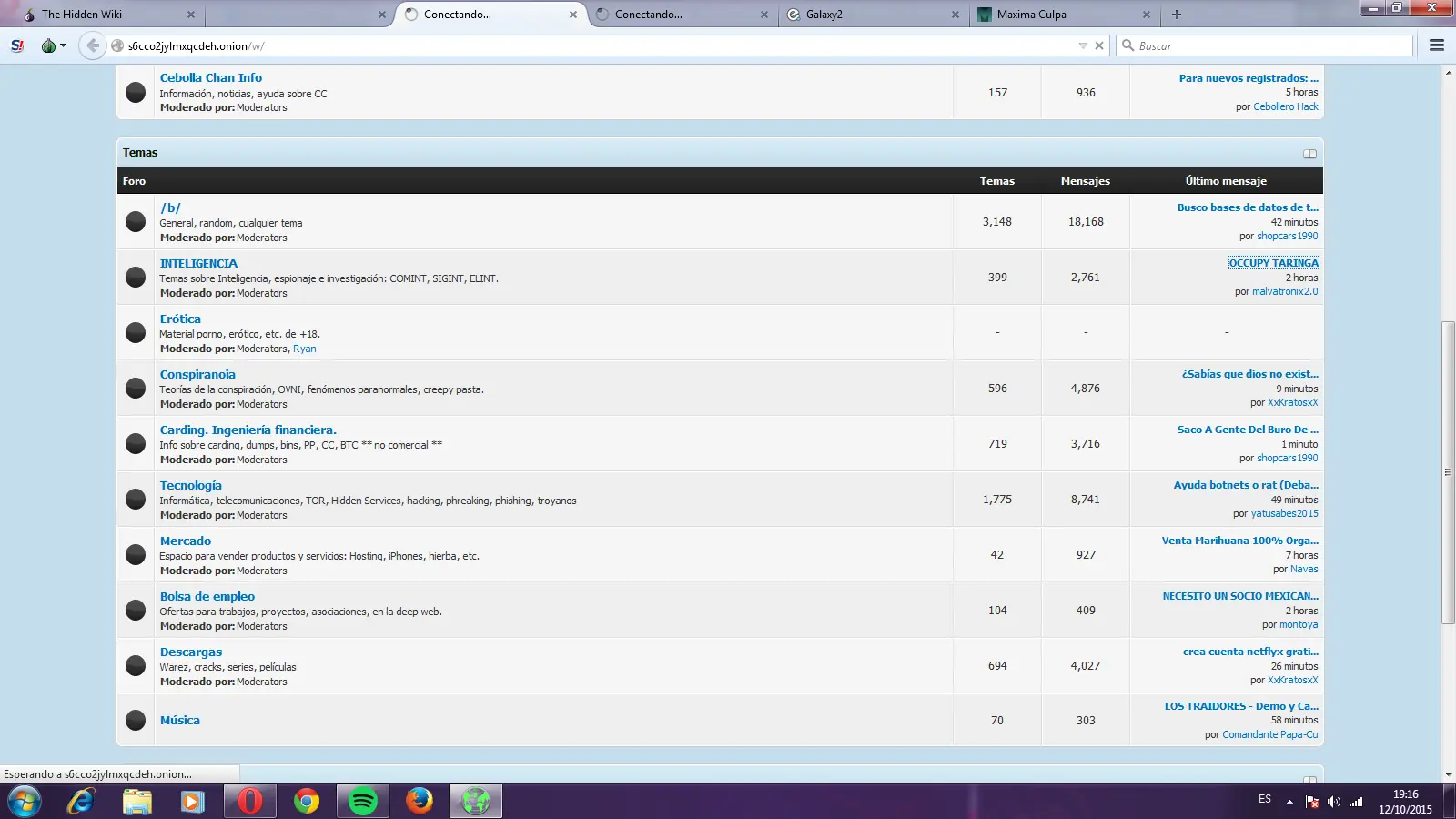Open Firefox from taskbar
This screenshot has height=819, width=1456.
(420, 802)
